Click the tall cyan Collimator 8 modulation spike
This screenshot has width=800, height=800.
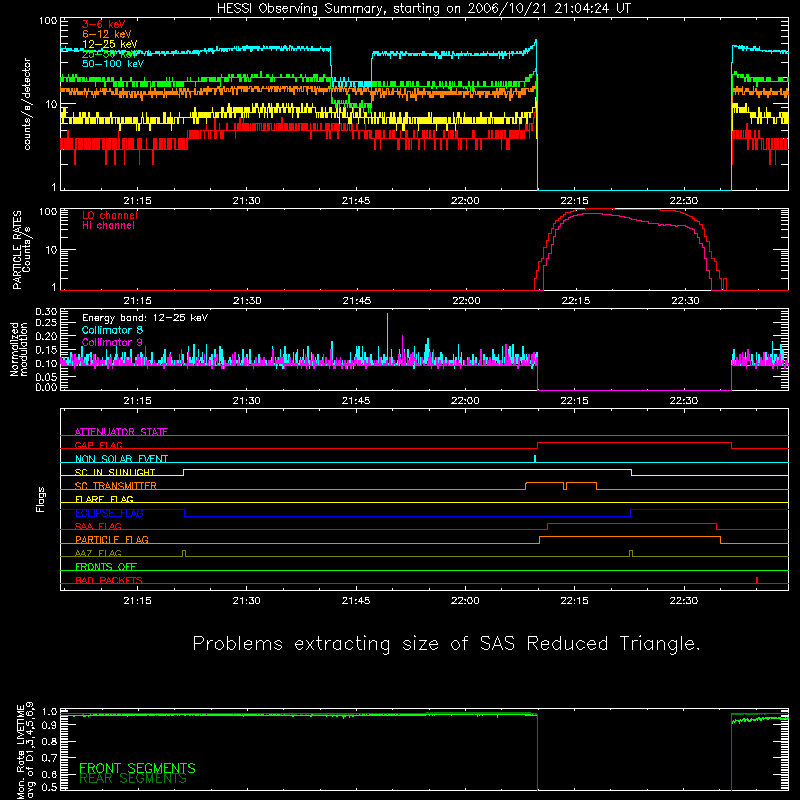point(387,337)
